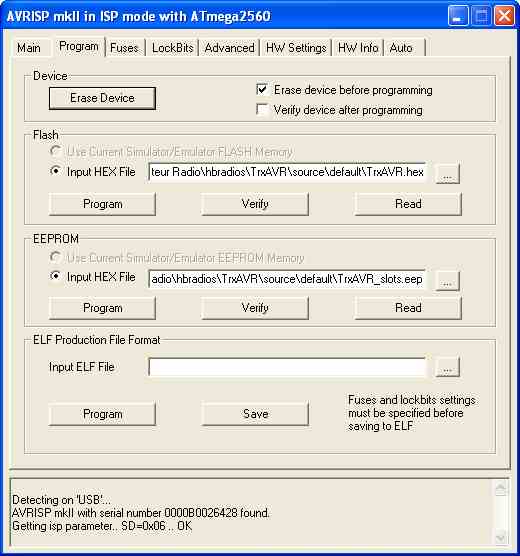Program the Flash memory

click(102, 204)
